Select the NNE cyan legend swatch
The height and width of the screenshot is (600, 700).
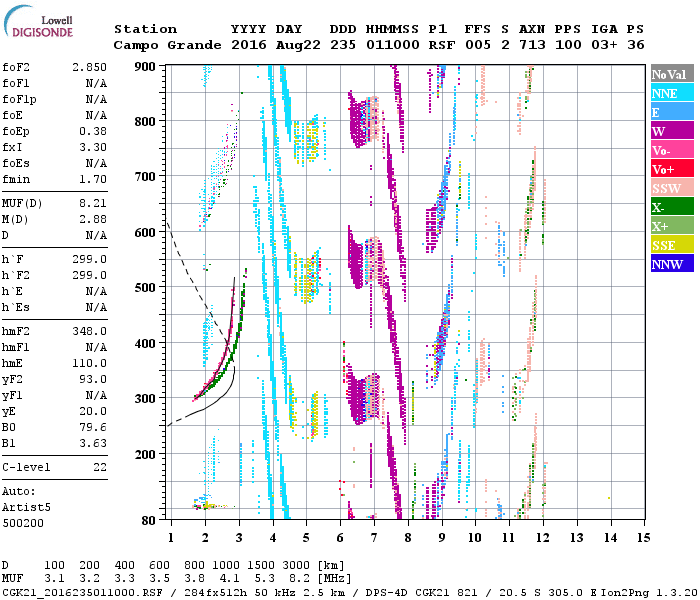pyautogui.click(x=672, y=92)
